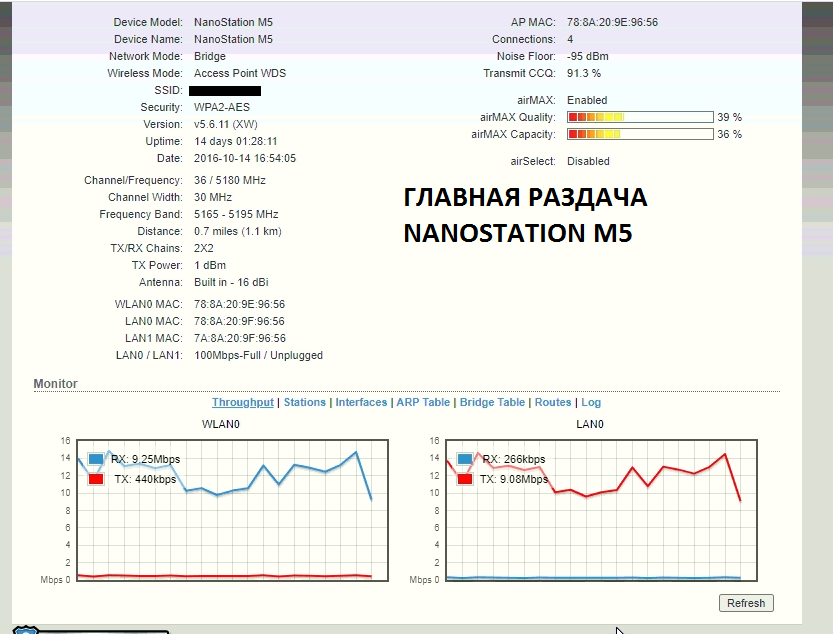The height and width of the screenshot is (634, 833).
Task: Click the WLAN0 graph title
Action: [220, 424]
